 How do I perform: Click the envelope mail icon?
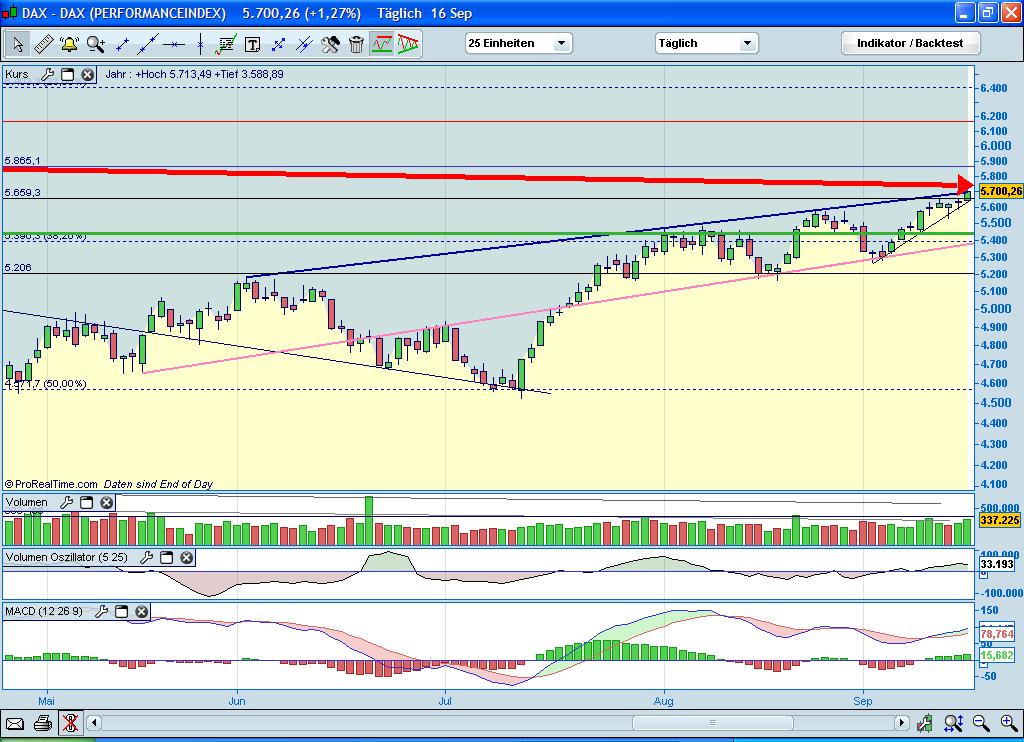(15, 723)
